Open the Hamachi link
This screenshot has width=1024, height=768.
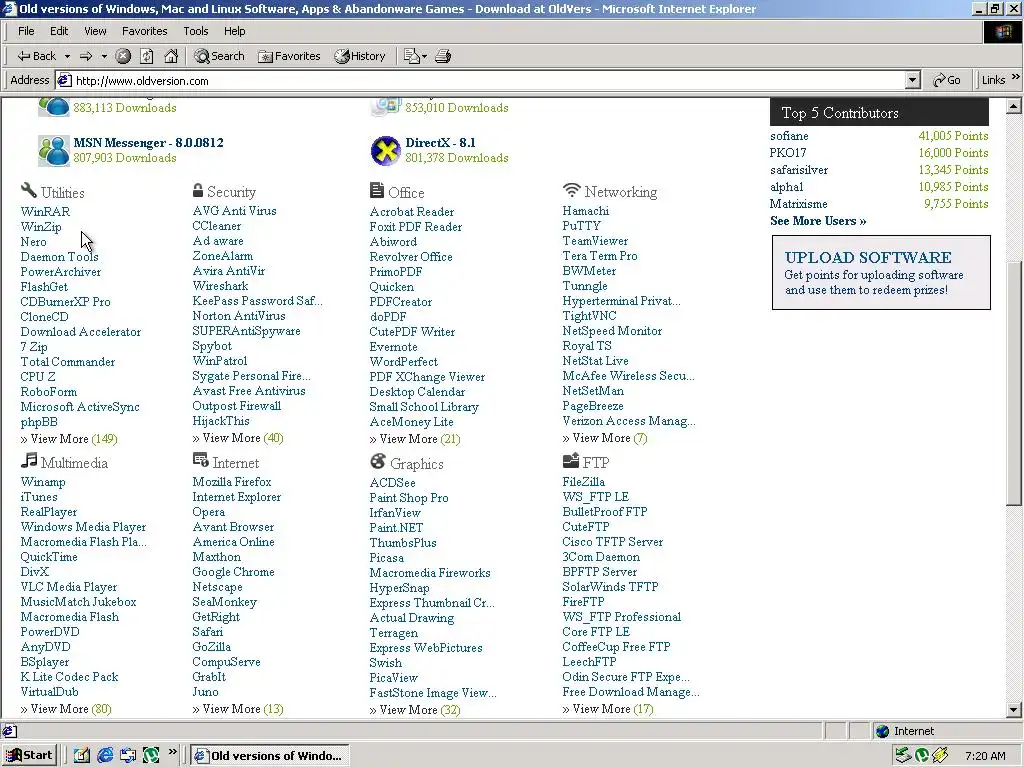tap(585, 211)
